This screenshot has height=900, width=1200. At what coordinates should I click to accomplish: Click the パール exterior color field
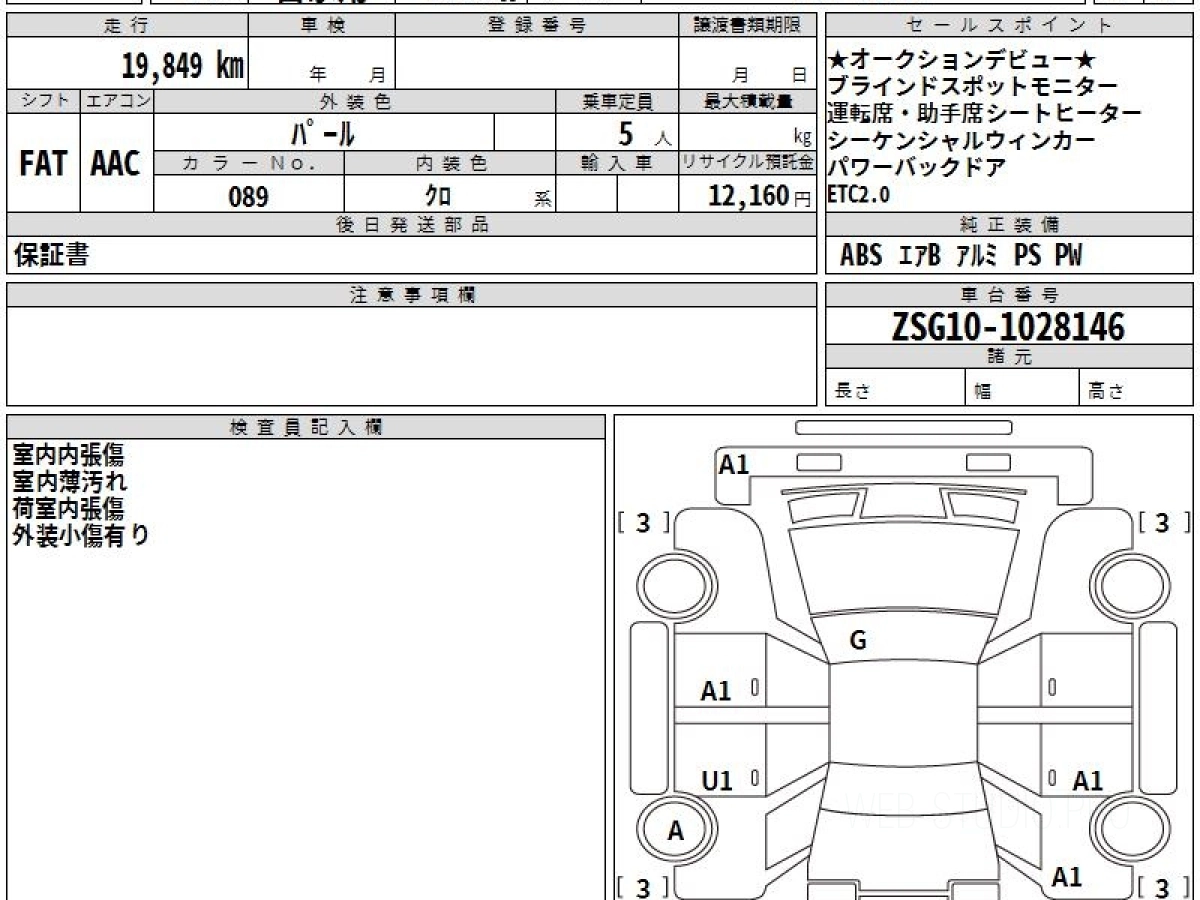click(323, 132)
